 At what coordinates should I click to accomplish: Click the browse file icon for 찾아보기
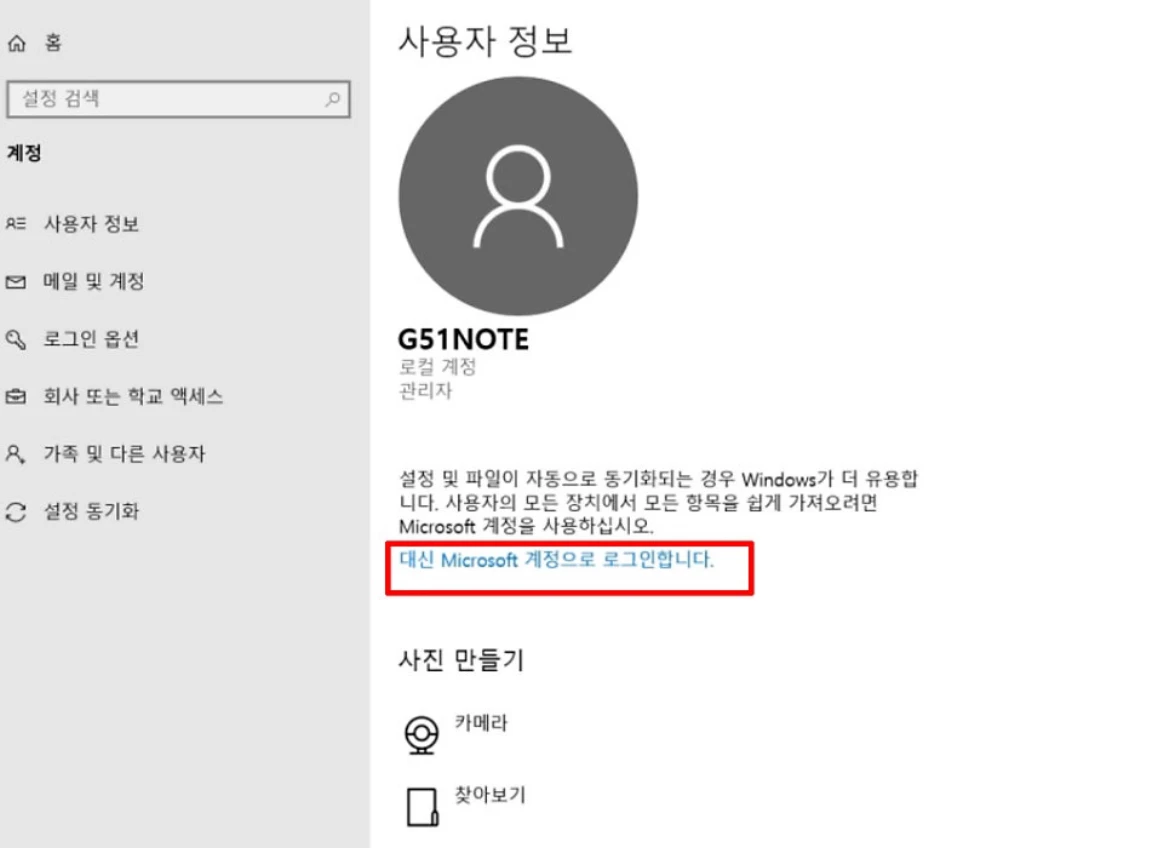click(x=422, y=807)
